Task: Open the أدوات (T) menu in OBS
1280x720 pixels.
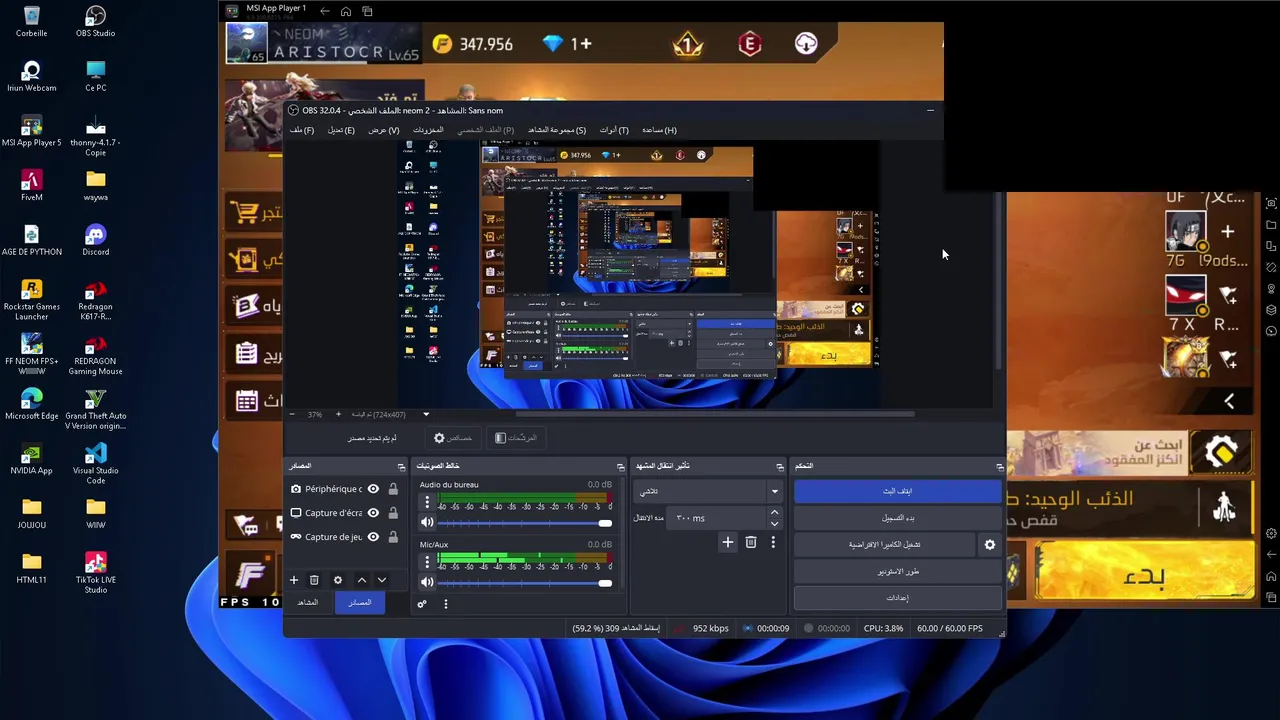Action: click(x=614, y=130)
